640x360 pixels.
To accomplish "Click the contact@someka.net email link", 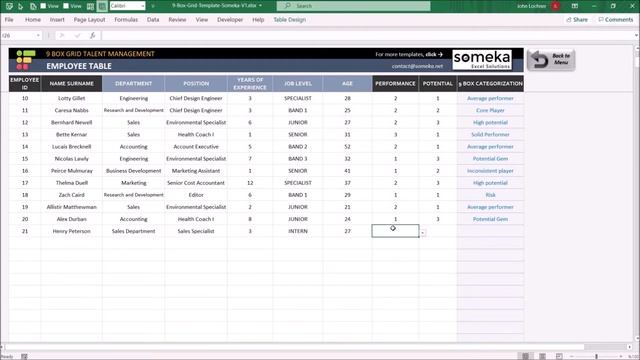I will coord(417,66).
